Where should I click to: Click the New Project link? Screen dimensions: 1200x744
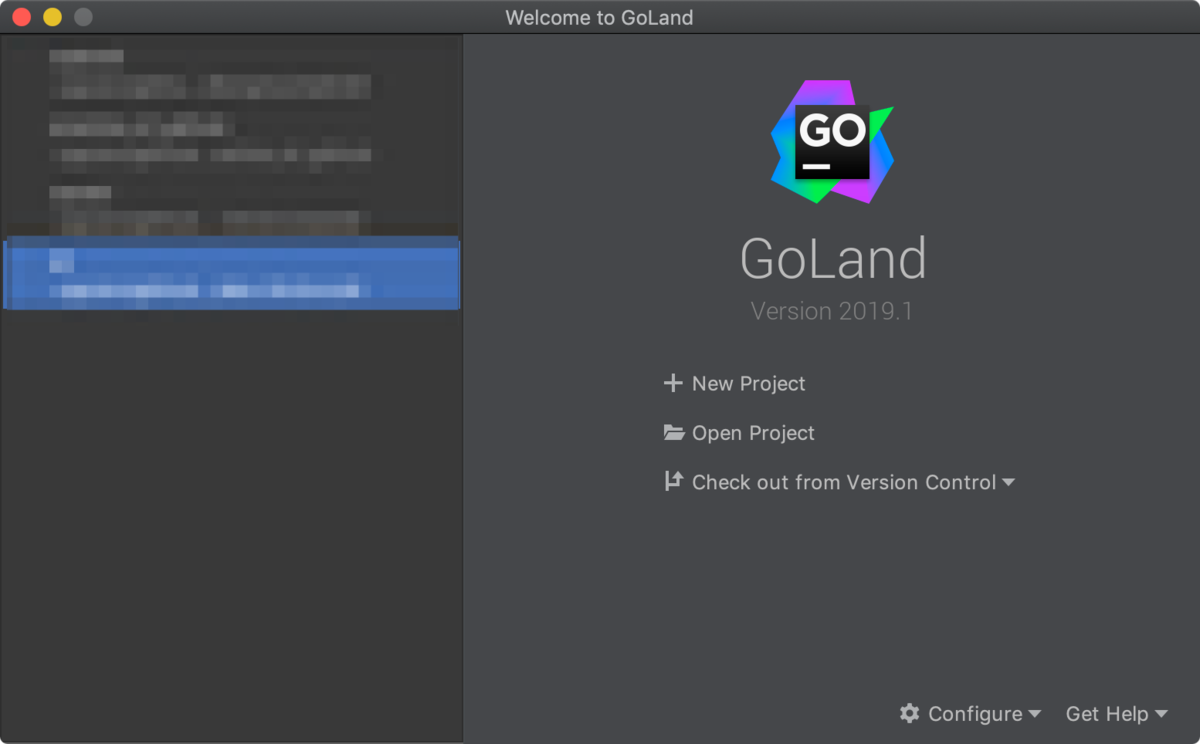[748, 383]
